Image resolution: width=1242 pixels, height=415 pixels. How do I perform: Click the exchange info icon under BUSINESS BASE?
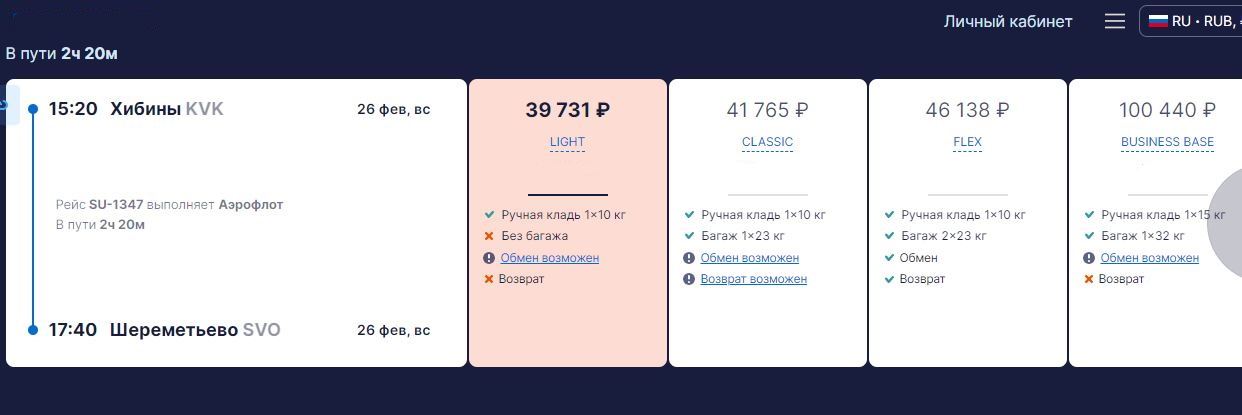click(1089, 258)
